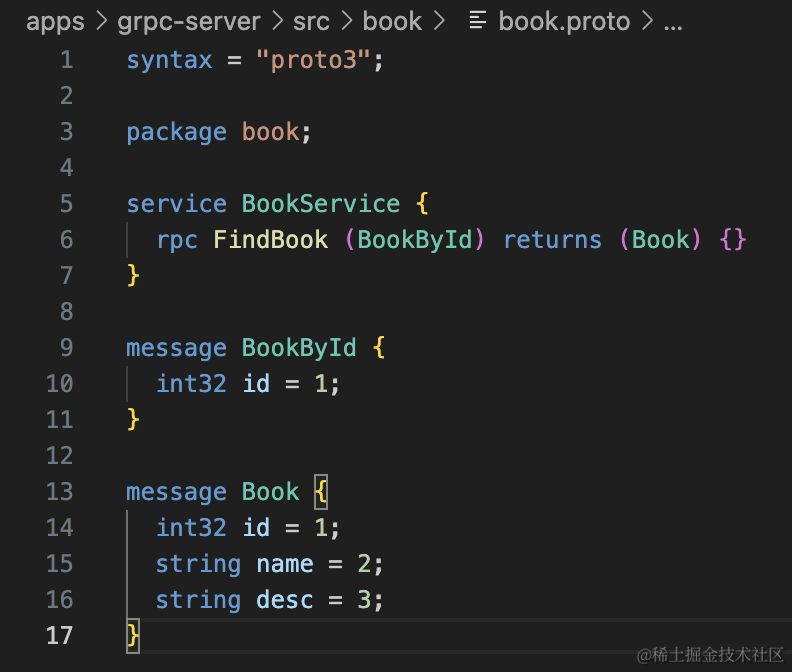Click line number 17 in the gutter

point(60,636)
